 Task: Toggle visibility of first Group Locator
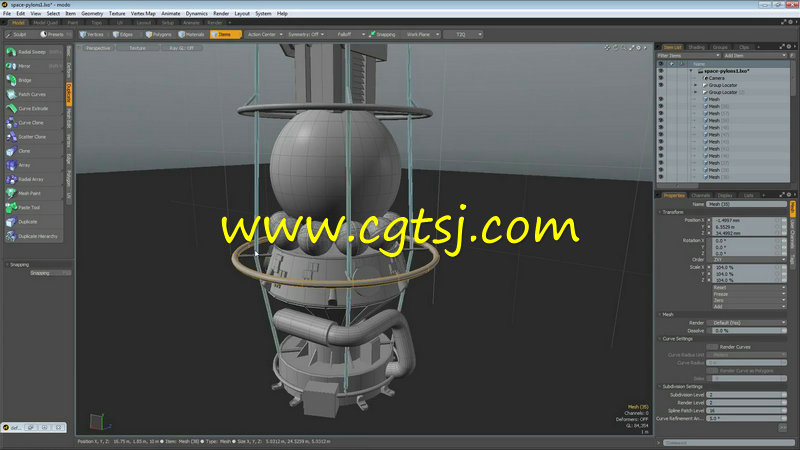click(661, 85)
